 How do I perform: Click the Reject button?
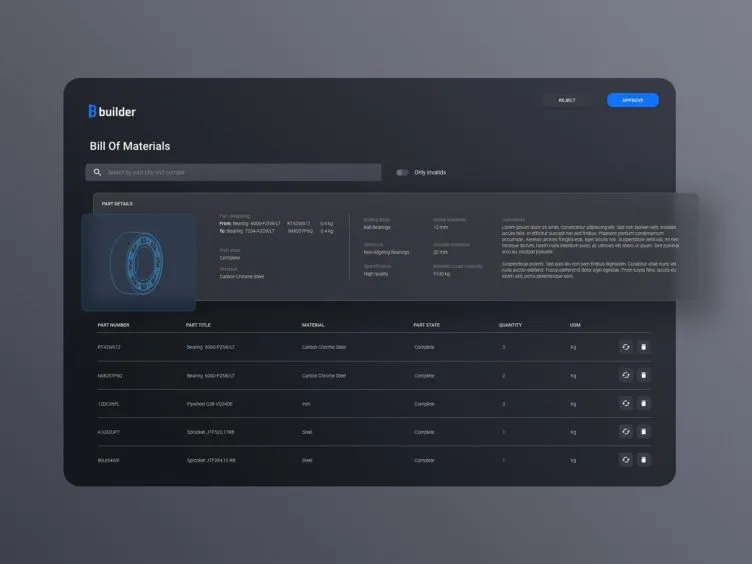(567, 100)
